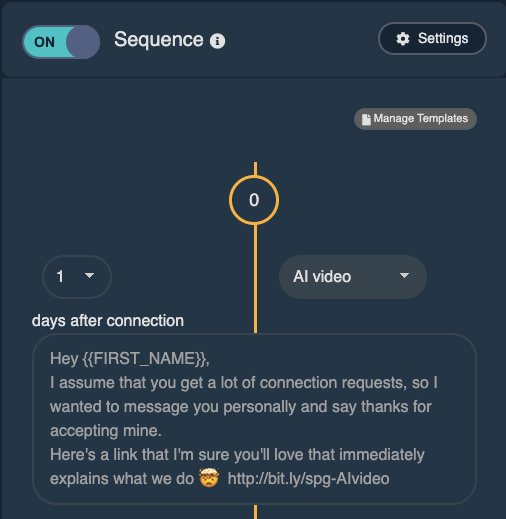Click inside the message text box
506x519 pixels.
[254, 419]
